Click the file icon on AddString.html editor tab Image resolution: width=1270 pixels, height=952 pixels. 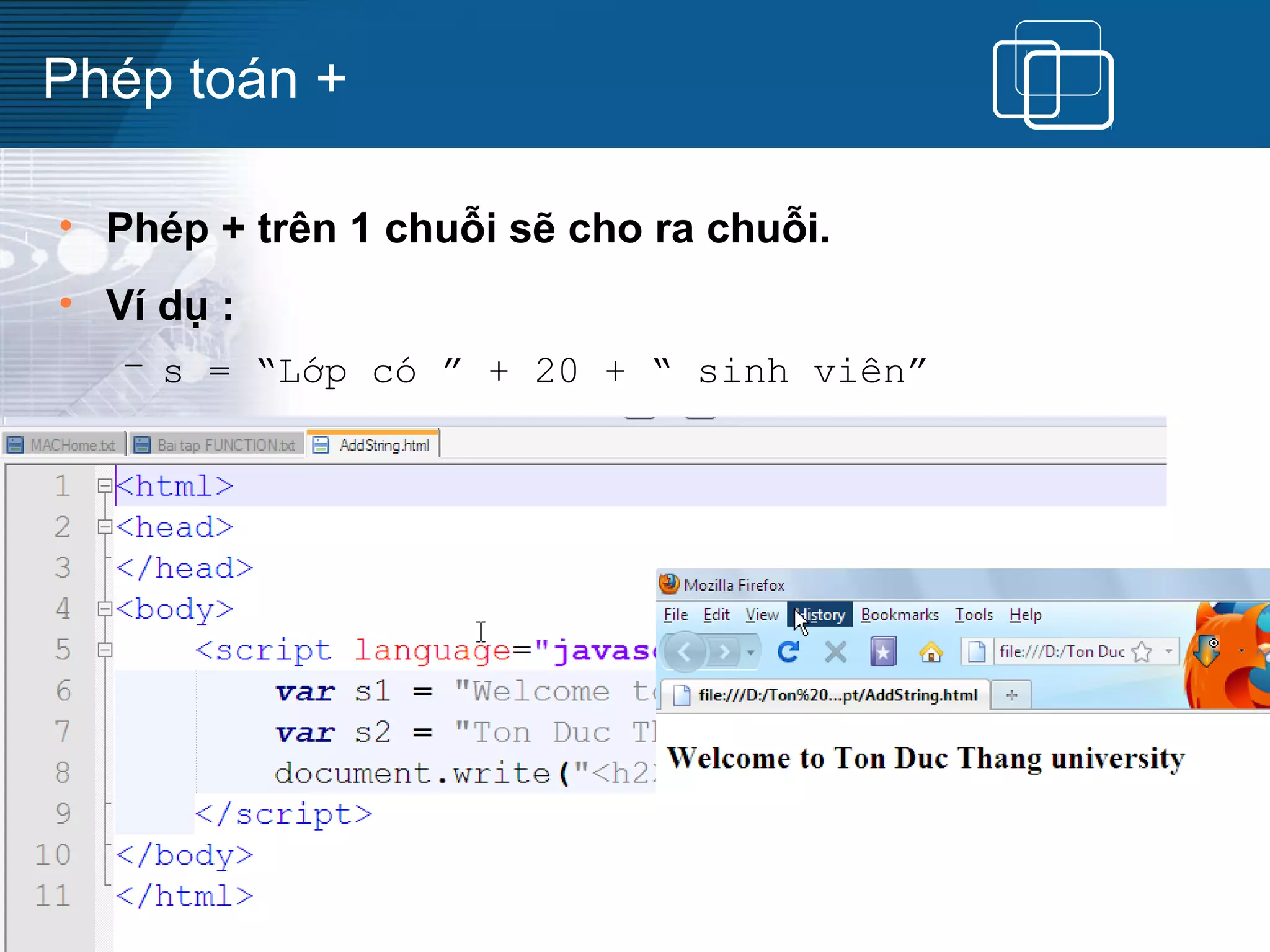click(321, 445)
